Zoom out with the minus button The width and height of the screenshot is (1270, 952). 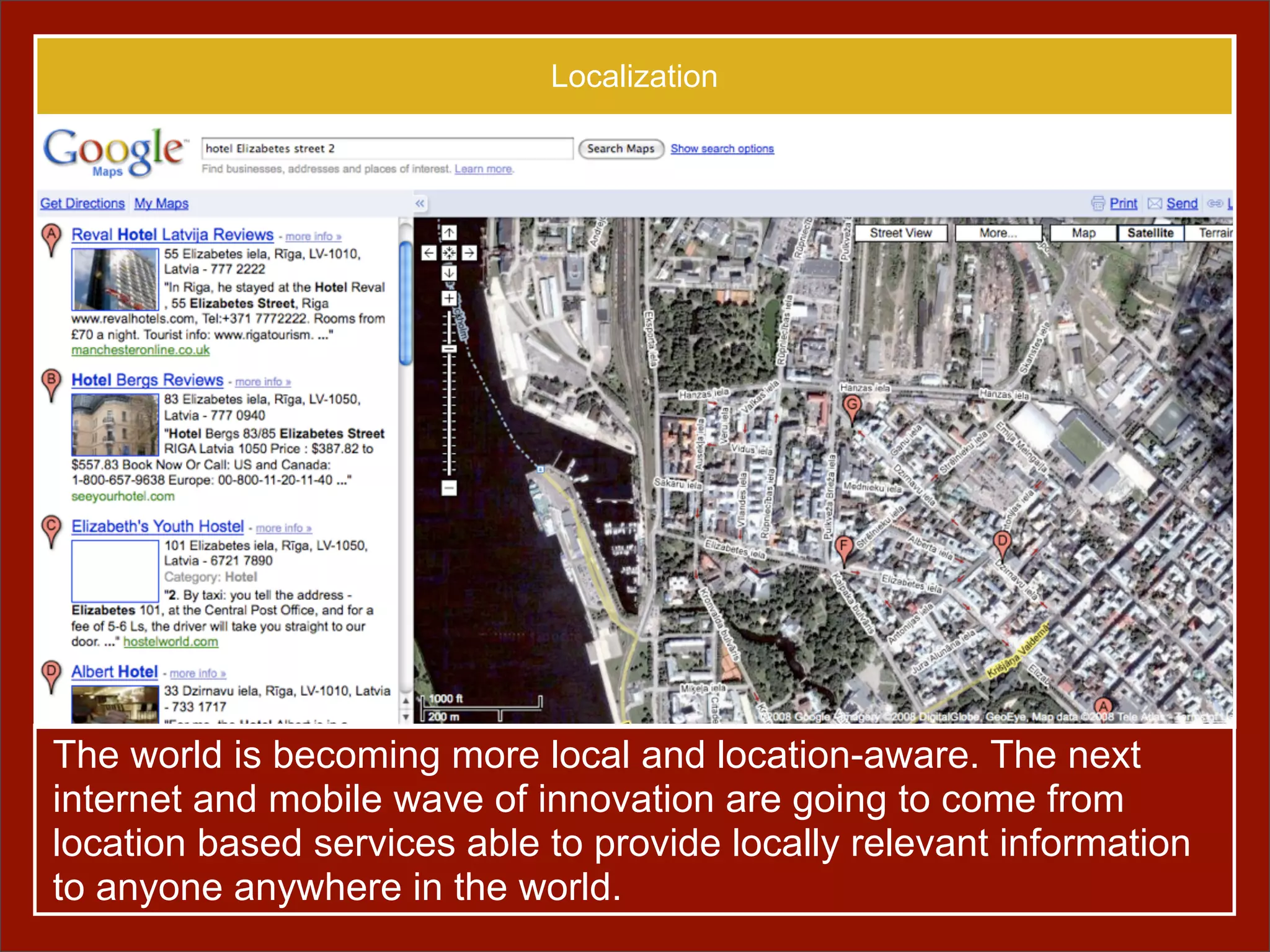point(449,488)
